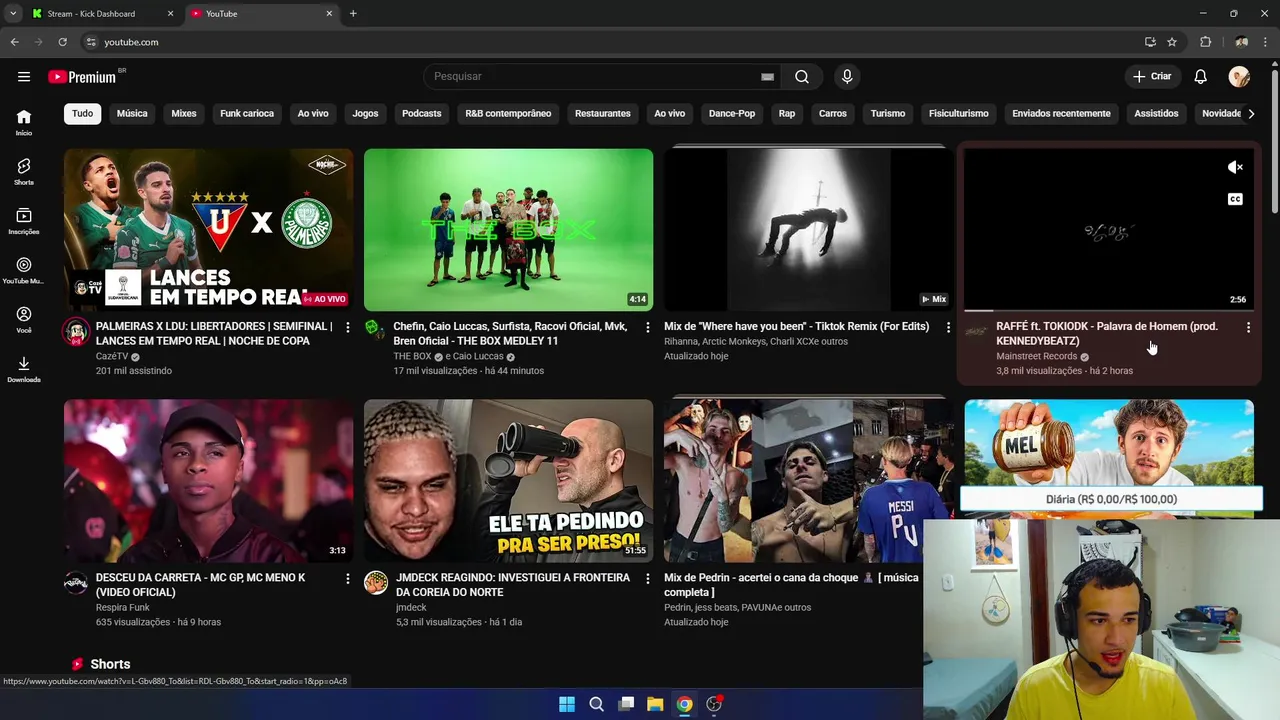Select the Dance-Pop filter chip
Screen dimensions: 1280x720
732,113
